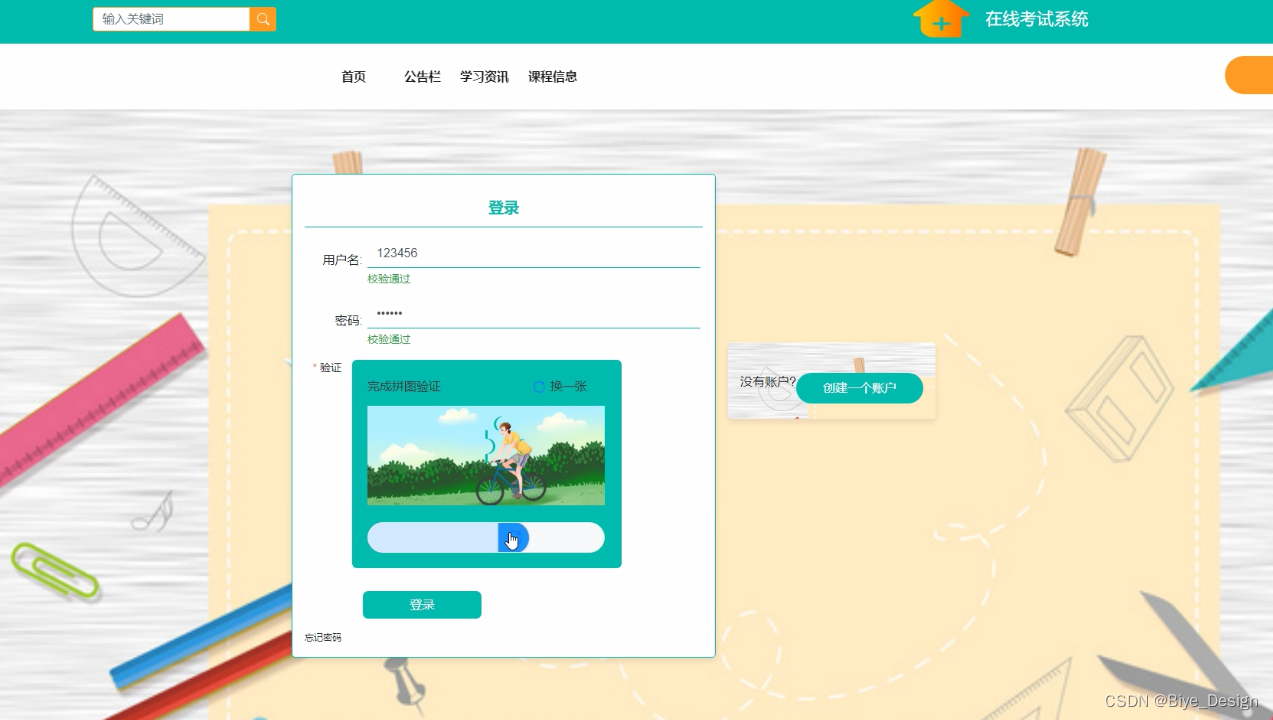This screenshot has height=720, width=1273.
Task: Click the 忘记密码 link
Action: [x=323, y=638]
